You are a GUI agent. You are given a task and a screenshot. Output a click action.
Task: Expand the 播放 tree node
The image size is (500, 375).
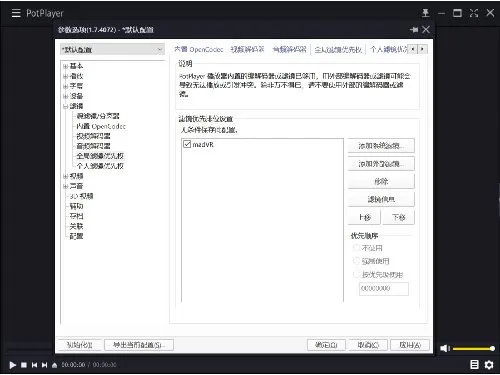(x=65, y=76)
